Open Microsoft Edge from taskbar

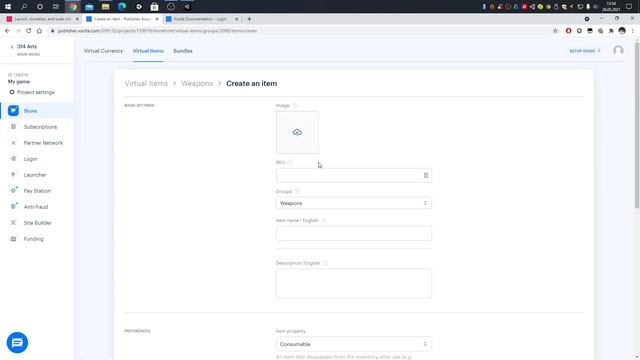[122, 7]
